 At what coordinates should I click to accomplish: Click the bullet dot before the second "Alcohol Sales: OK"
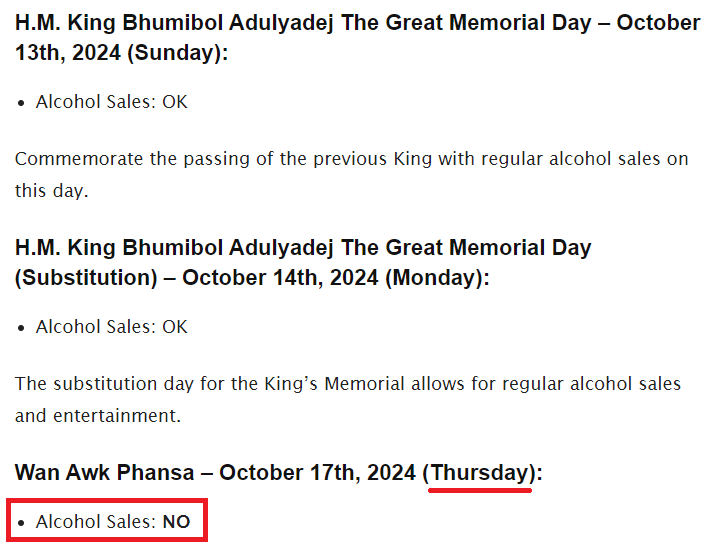click(x=21, y=328)
